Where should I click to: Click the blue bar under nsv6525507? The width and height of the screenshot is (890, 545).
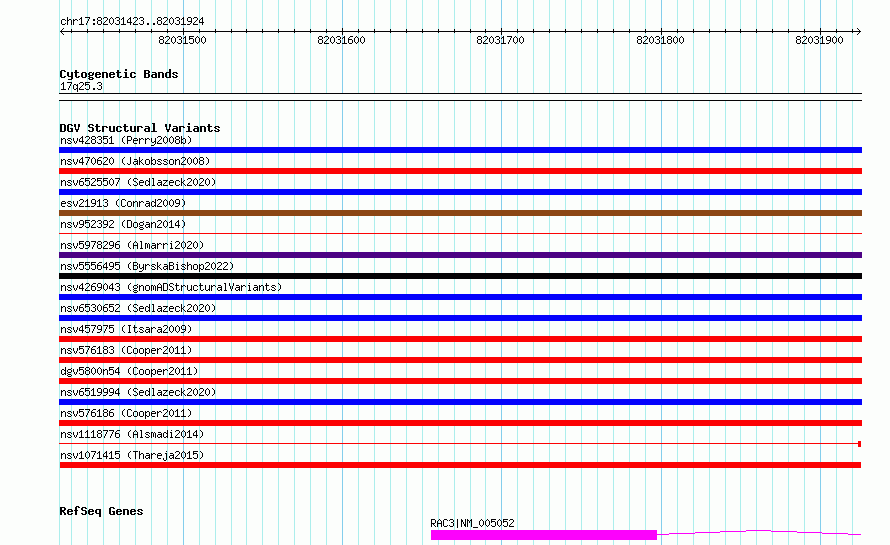[460, 192]
